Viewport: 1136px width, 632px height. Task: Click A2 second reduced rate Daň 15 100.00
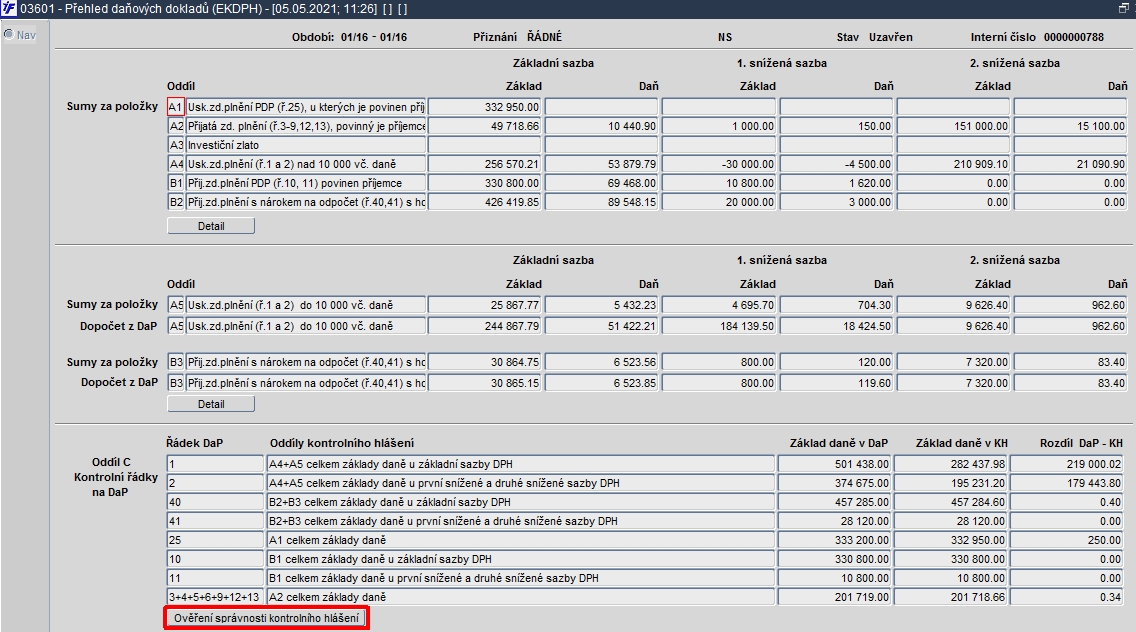1070,126
